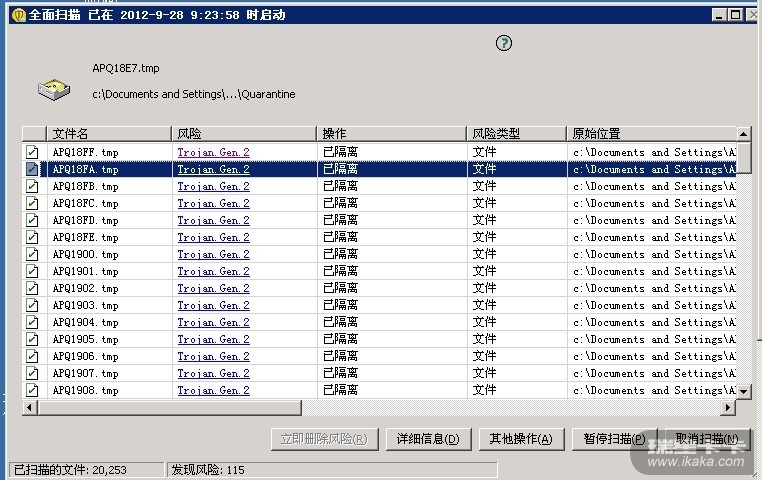
Task: Select APQ18FD.tmp file name
Action: coord(86,221)
